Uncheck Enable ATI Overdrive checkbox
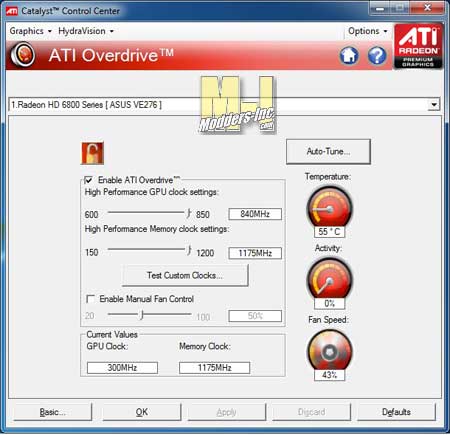450x435 pixels. 88,180
